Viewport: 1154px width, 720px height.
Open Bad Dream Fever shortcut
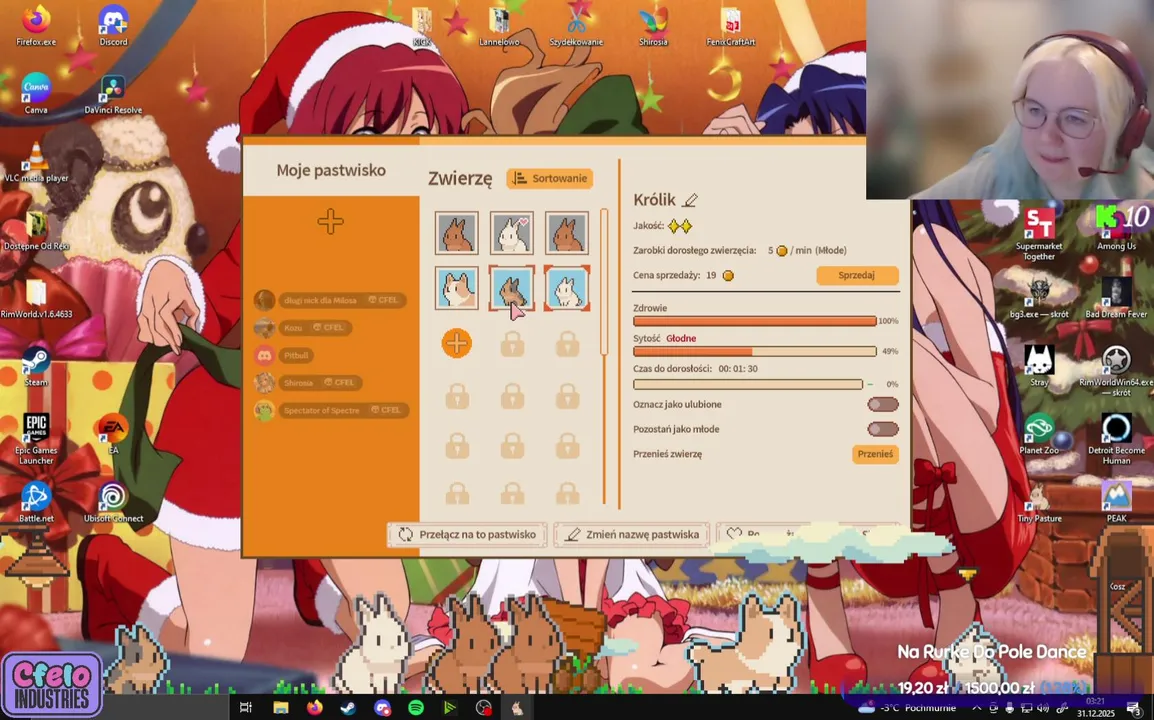(1116, 298)
